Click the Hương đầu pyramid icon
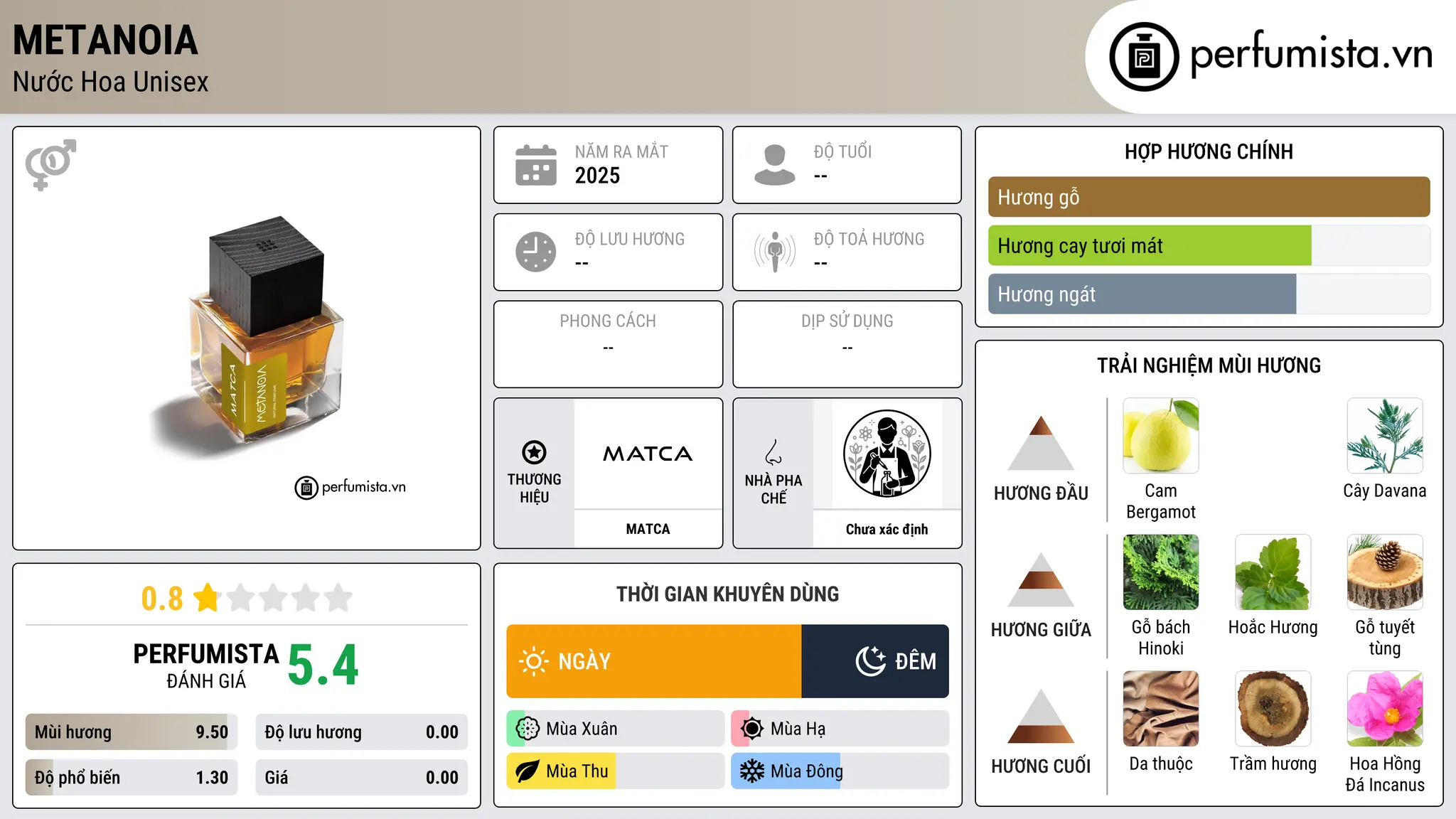The image size is (1456, 819). 1041,443
